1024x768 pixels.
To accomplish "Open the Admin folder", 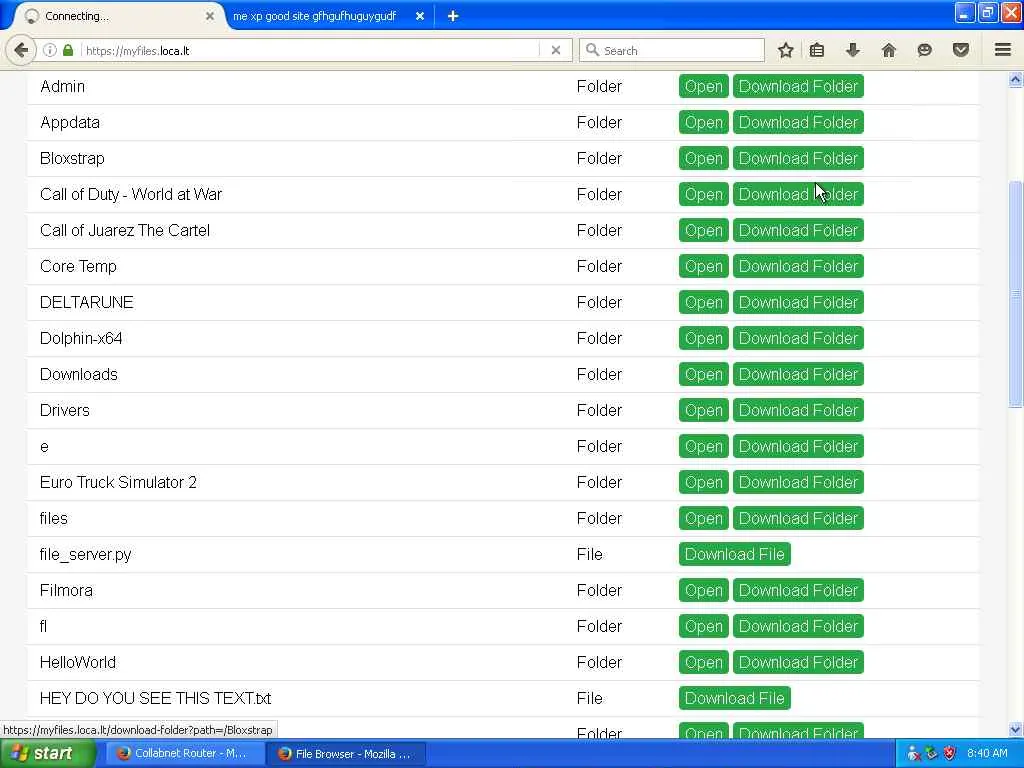I will coord(703,86).
